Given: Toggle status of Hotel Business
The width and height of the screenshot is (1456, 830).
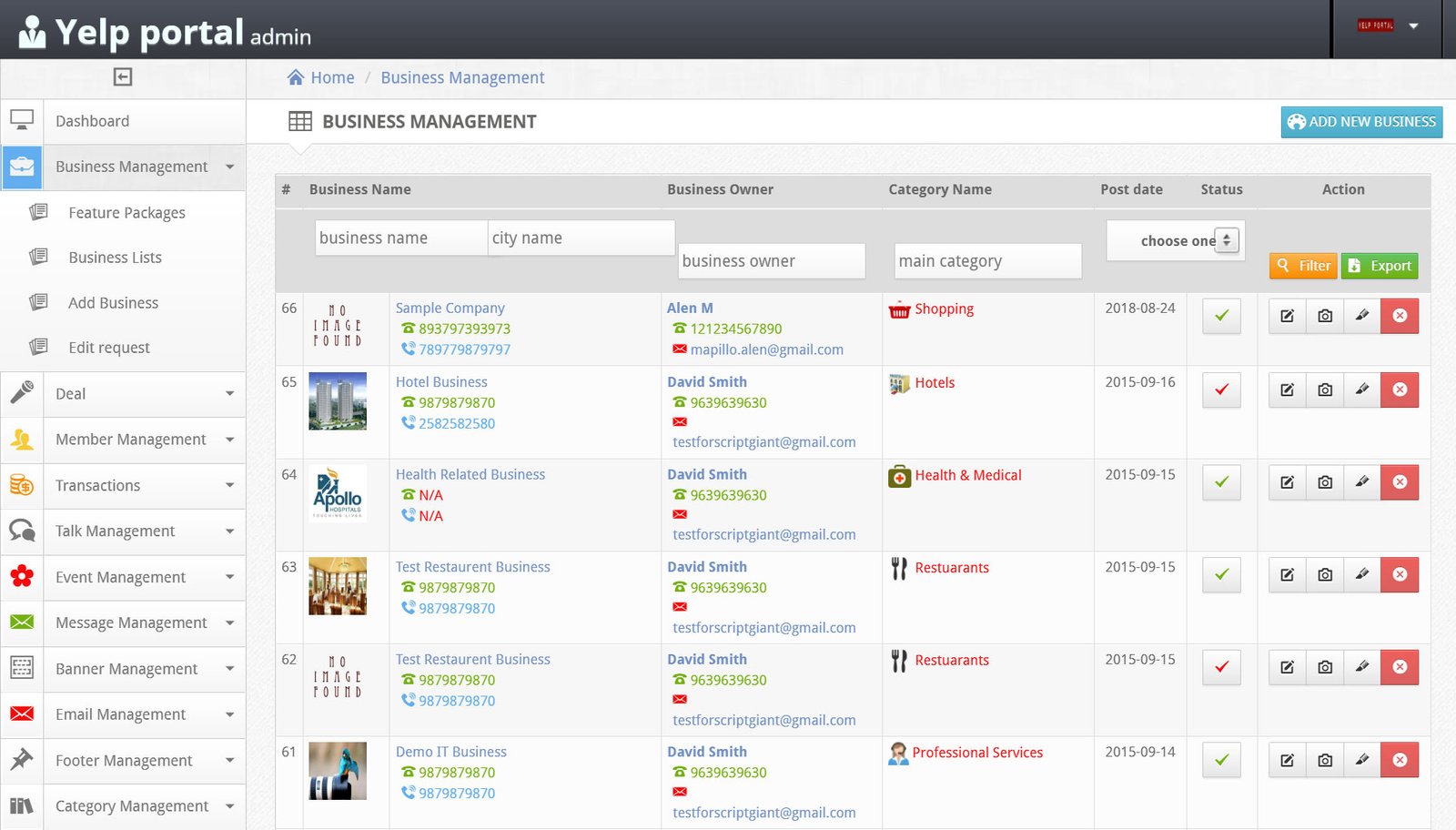Looking at the screenshot, I should tap(1221, 390).
